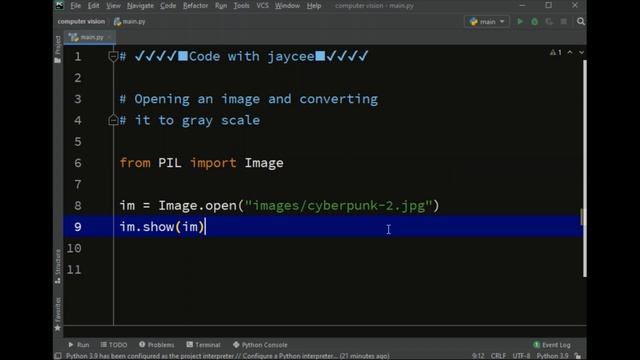640x360 pixels.
Task: Click 'Image.open' on line 8
Action: point(198,205)
